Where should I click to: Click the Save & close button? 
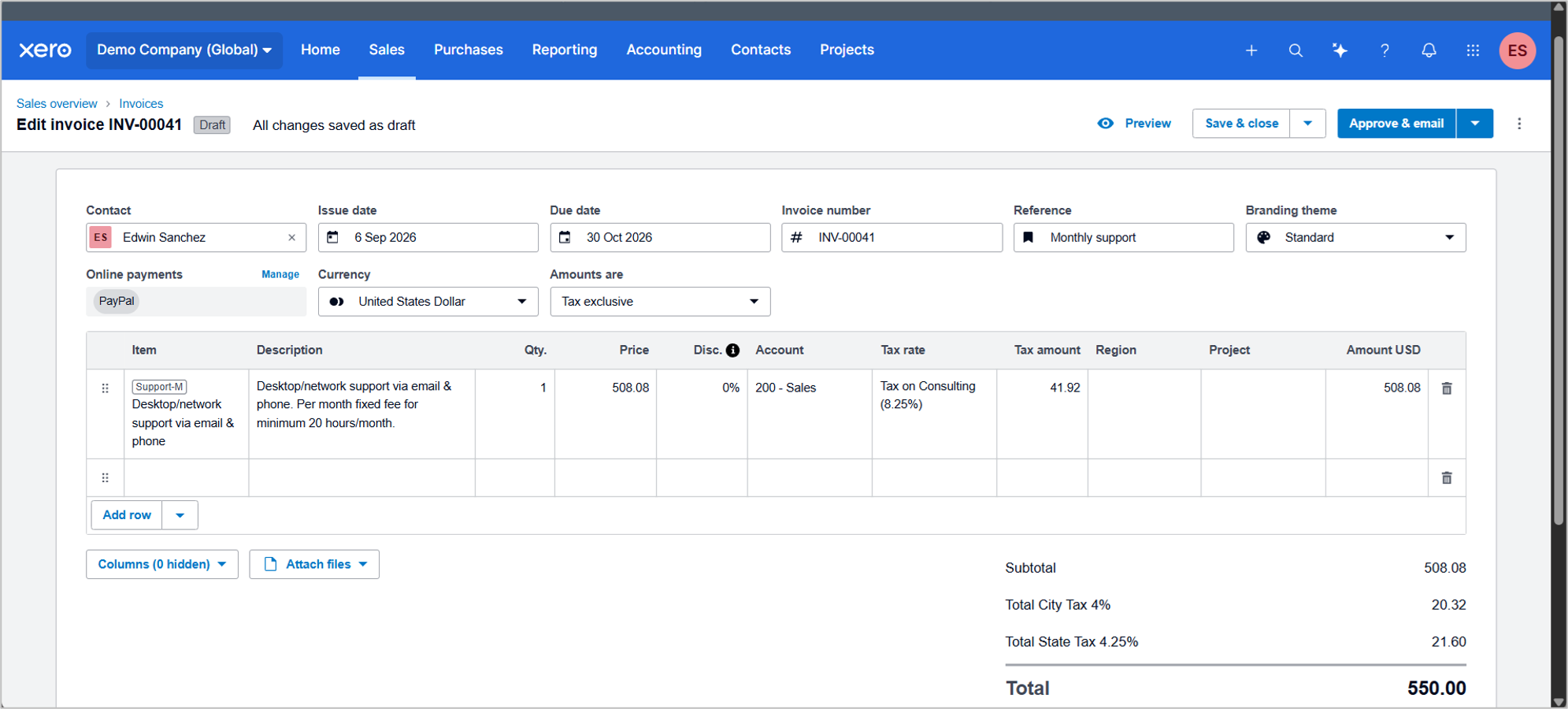pyautogui.click(x=1241, y=124)
